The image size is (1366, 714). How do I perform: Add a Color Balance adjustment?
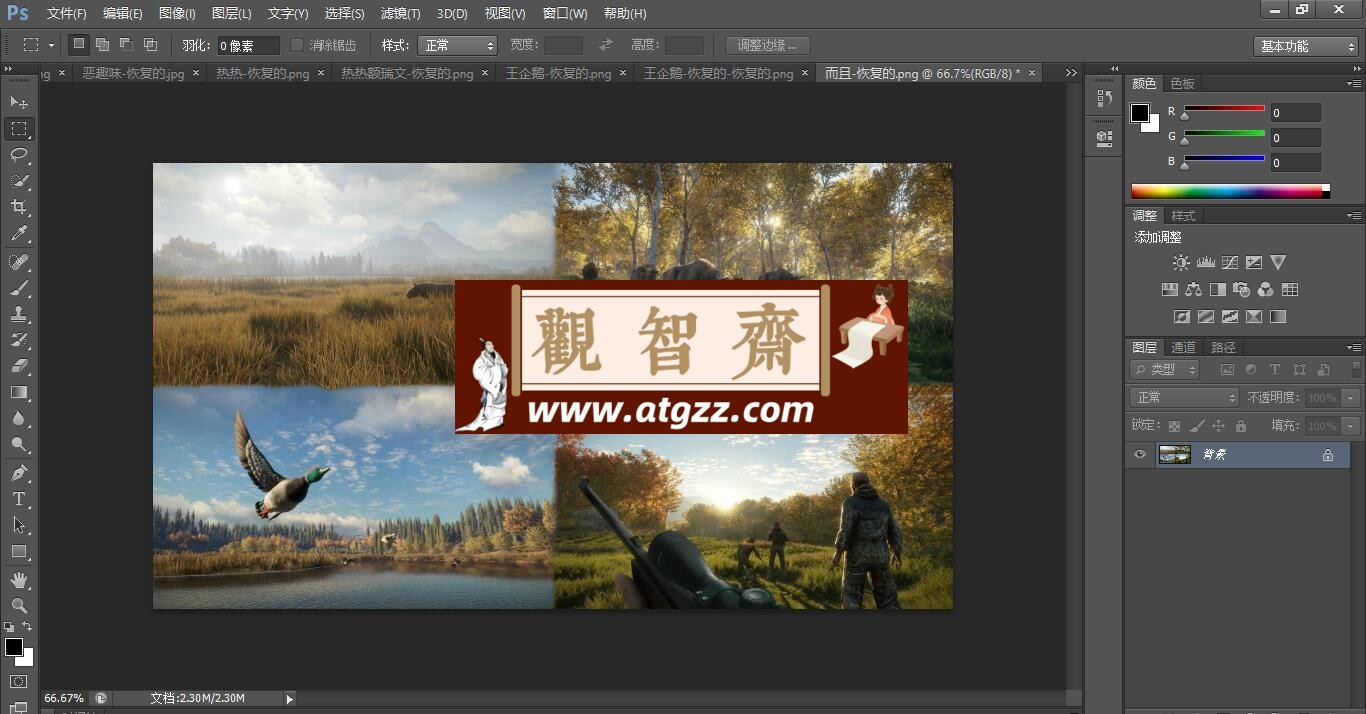pos(1193,289)
